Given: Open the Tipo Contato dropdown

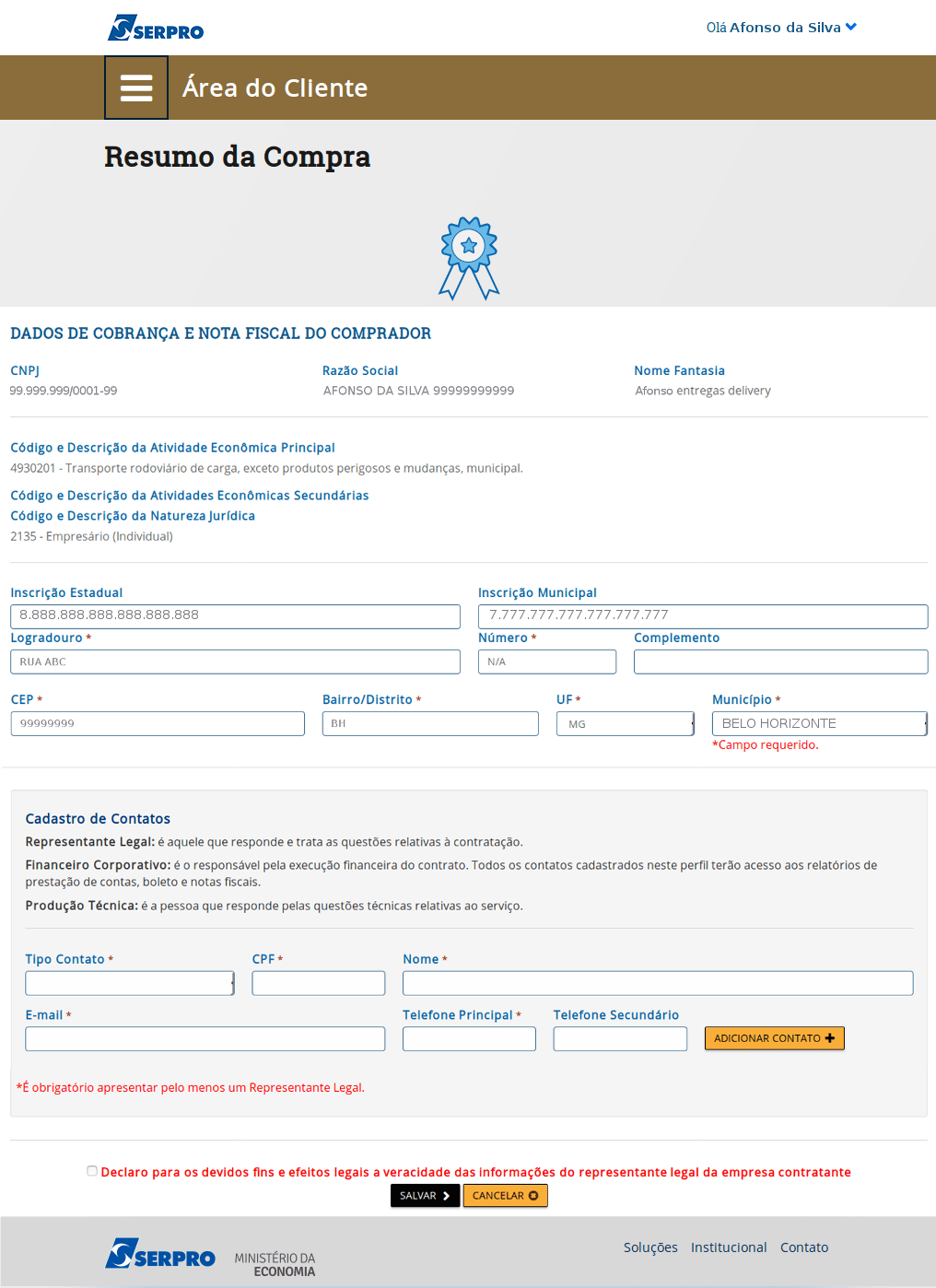Looking at the screenshot, I should point(130,983).
